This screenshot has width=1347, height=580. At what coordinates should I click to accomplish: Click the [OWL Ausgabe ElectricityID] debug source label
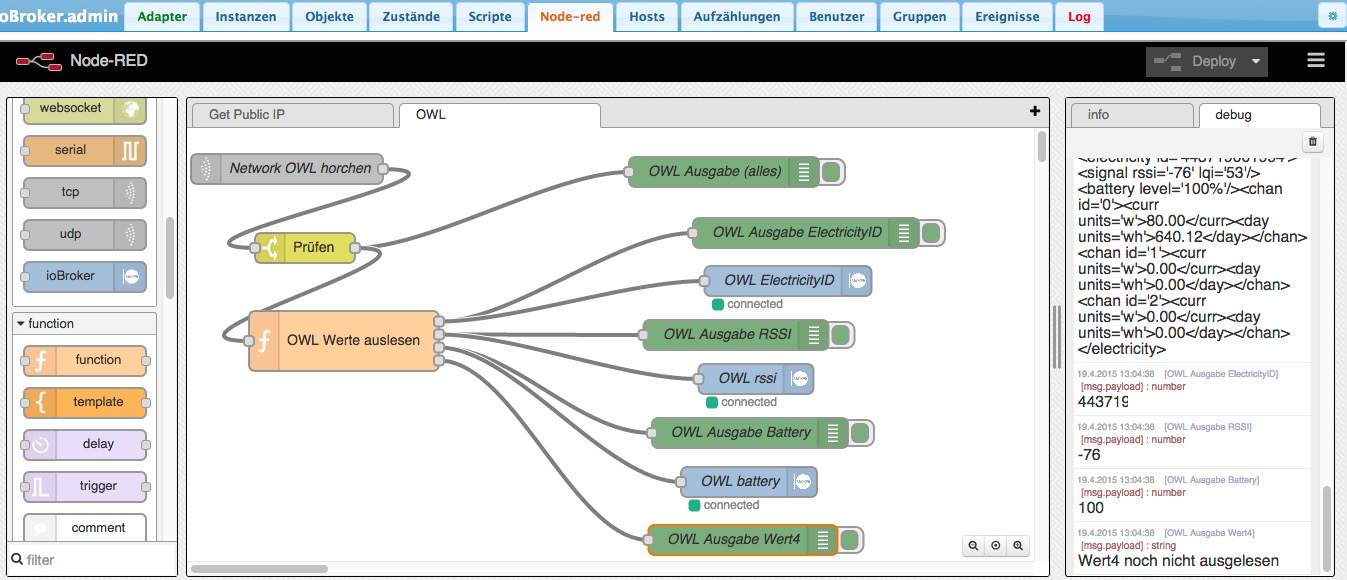coord(1221,374)
